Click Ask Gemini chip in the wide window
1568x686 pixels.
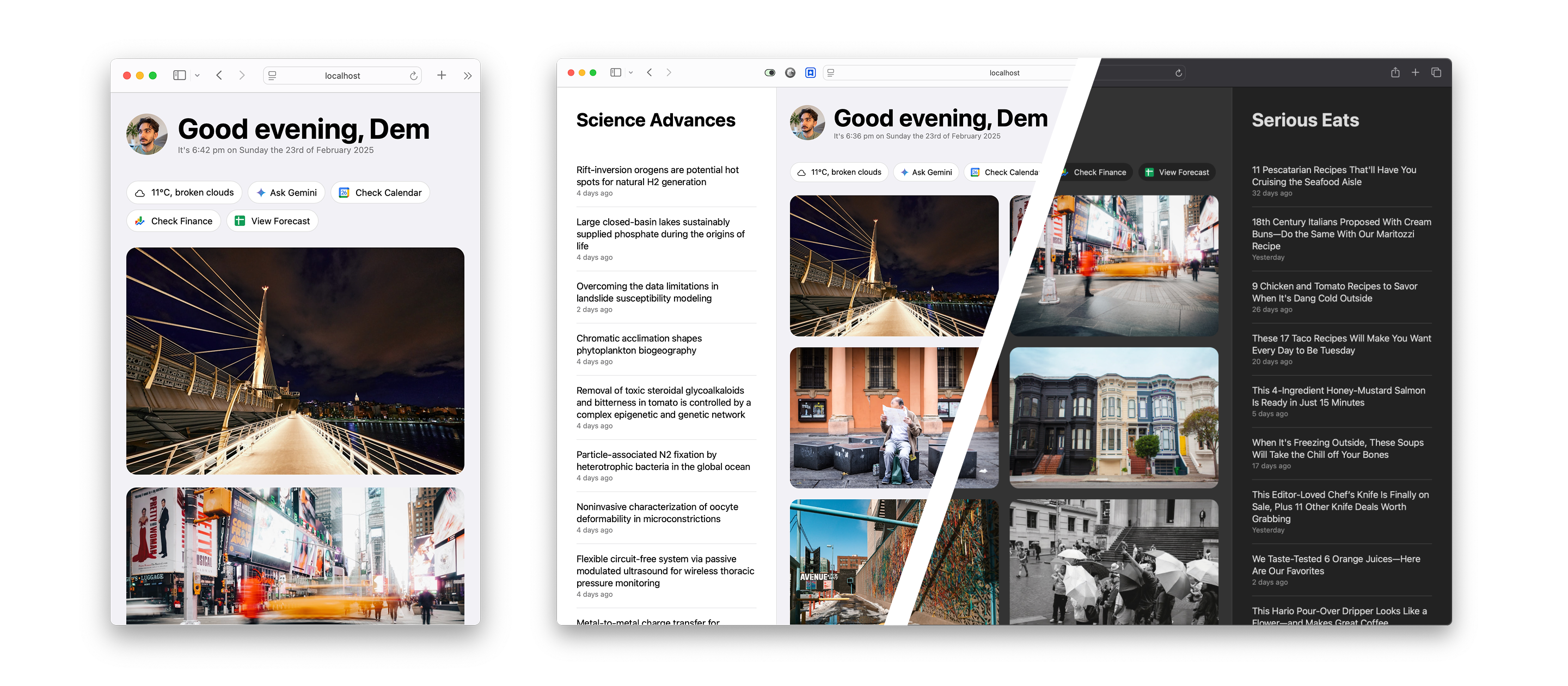[926, 172]
